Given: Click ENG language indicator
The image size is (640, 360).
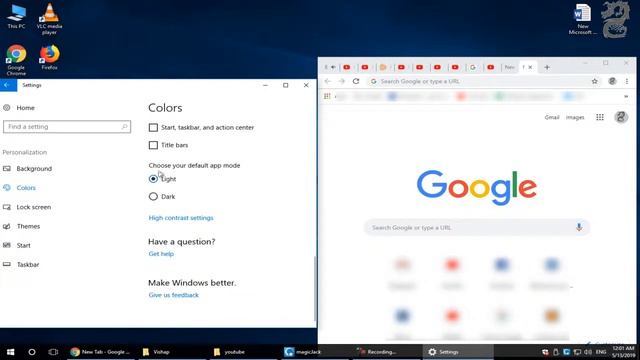Looking at the screenshot, I should pyautogui.click(x=601, y=352).
